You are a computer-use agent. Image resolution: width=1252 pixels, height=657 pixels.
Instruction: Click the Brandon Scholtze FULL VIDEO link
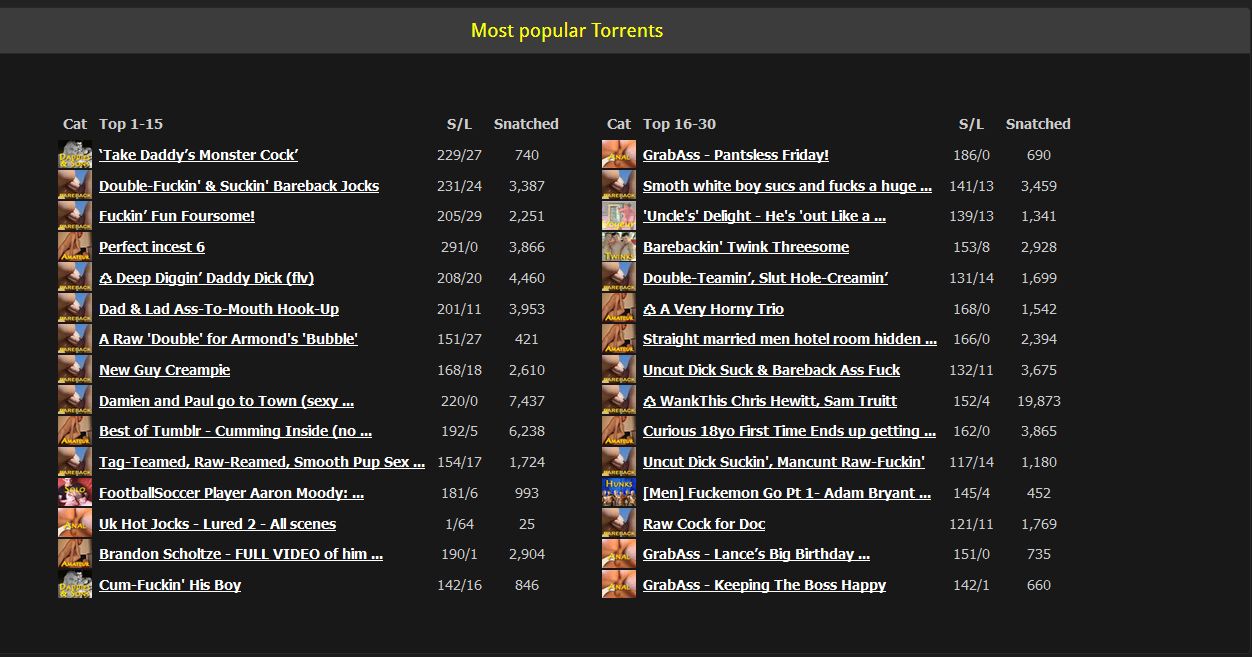(x=240, y=554)
